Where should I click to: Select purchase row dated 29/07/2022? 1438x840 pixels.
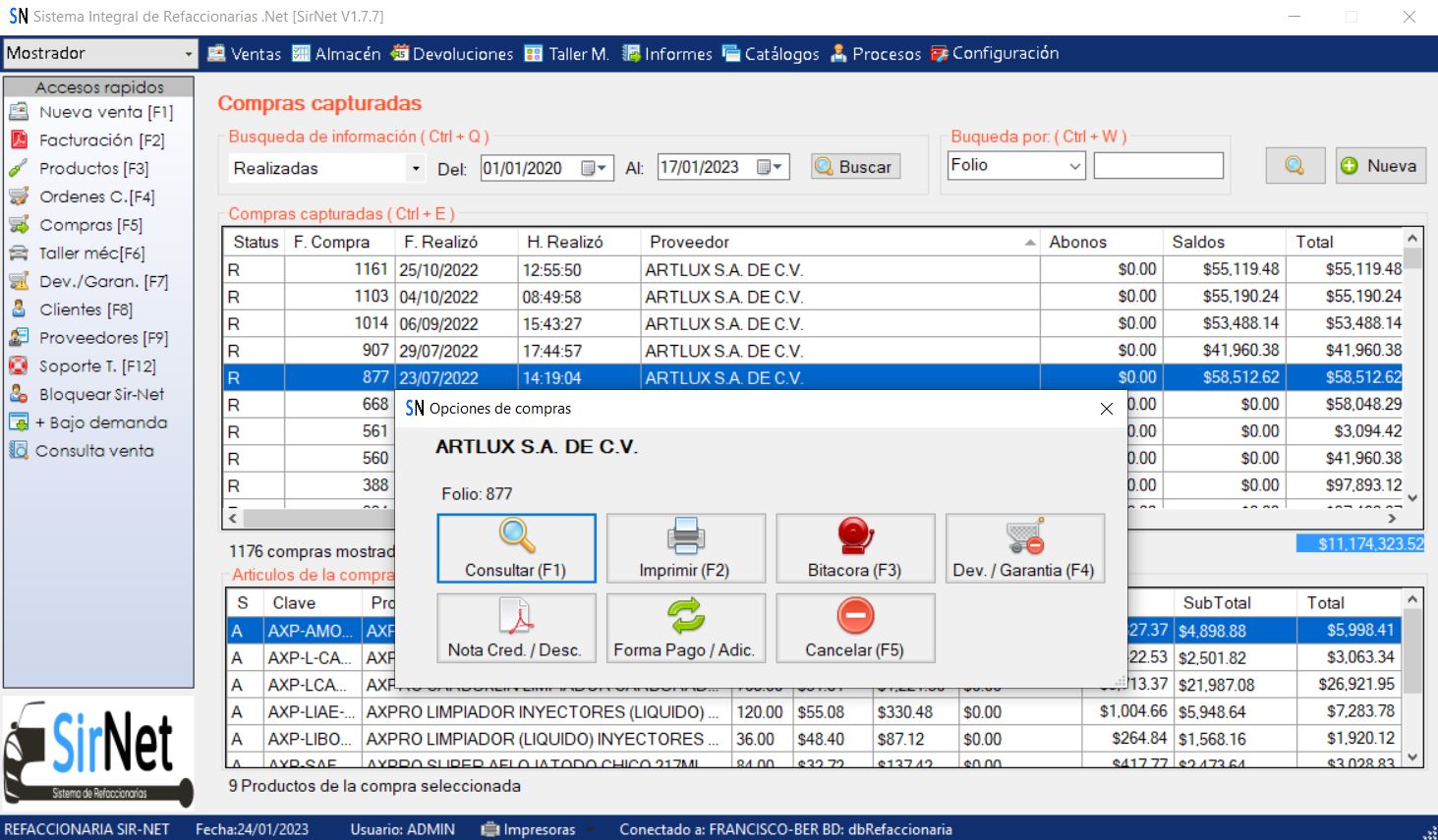coord(814,351)
